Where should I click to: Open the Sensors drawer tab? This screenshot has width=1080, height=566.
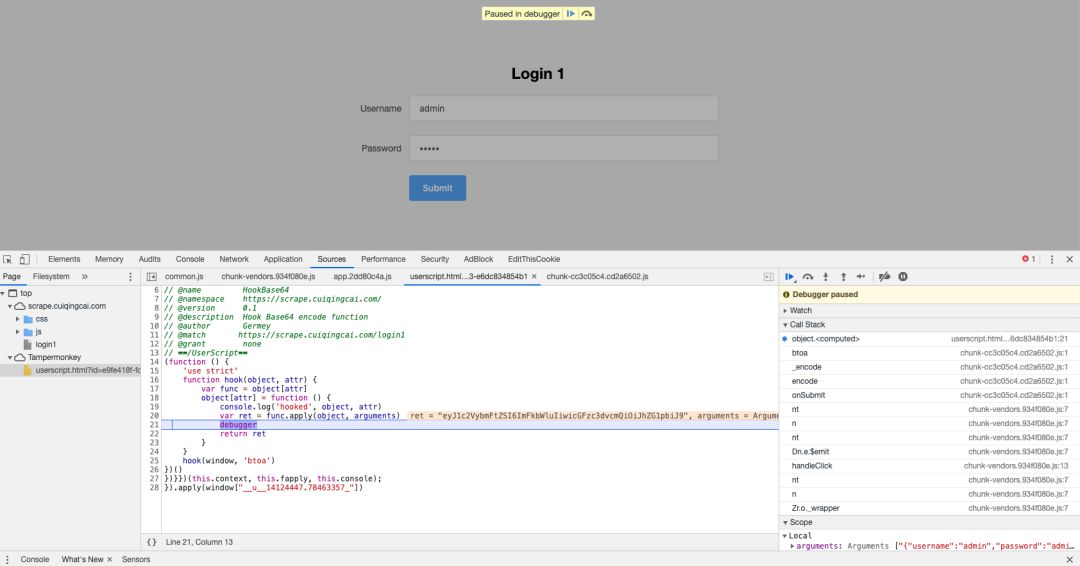[136, 559]
